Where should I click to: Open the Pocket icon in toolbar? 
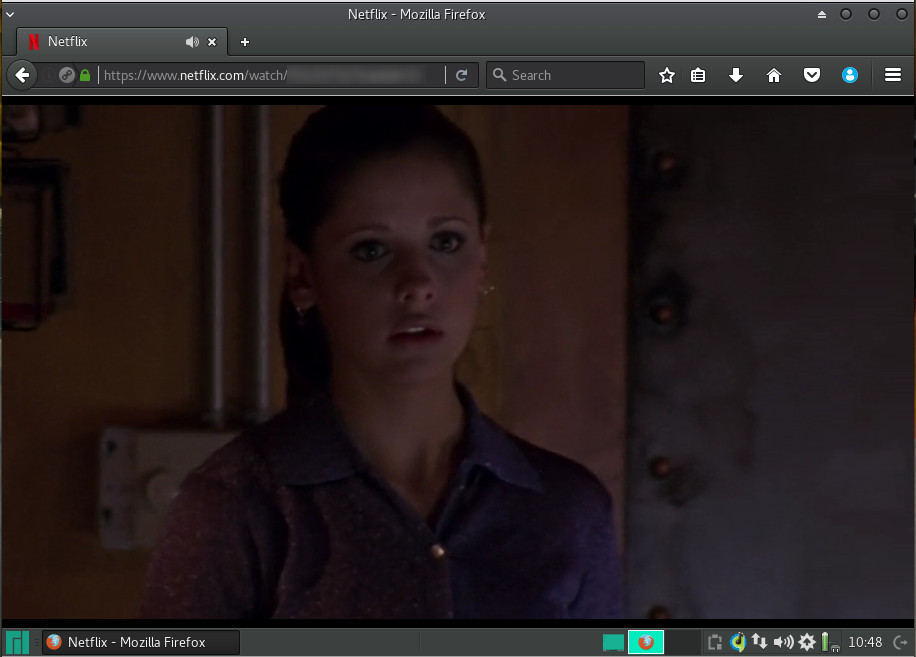pos(812,75)
